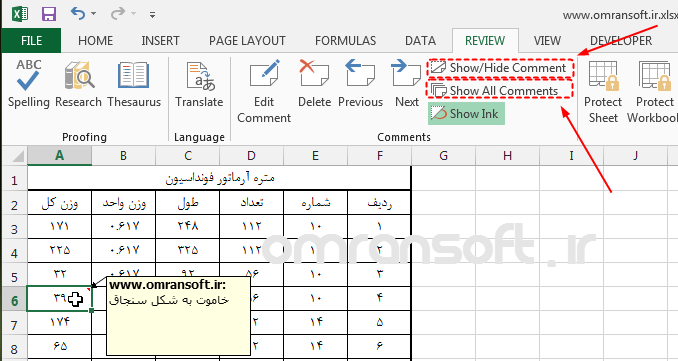Undo the last action
This screenshot has width=678, height=361.
click(78, 14)
